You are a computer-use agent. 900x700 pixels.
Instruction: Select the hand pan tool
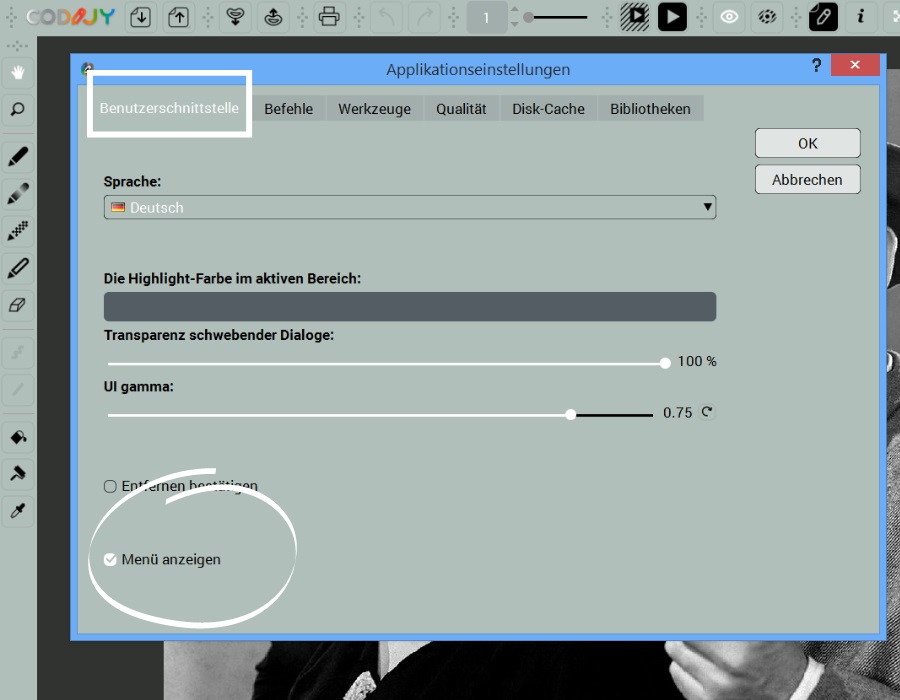[x=18, y=73]
